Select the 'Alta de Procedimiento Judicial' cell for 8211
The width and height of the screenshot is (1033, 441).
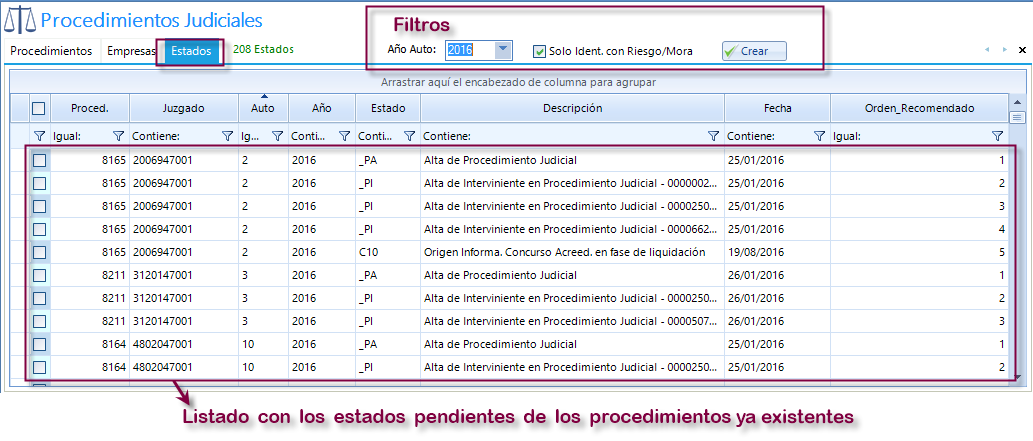(572, 275)
